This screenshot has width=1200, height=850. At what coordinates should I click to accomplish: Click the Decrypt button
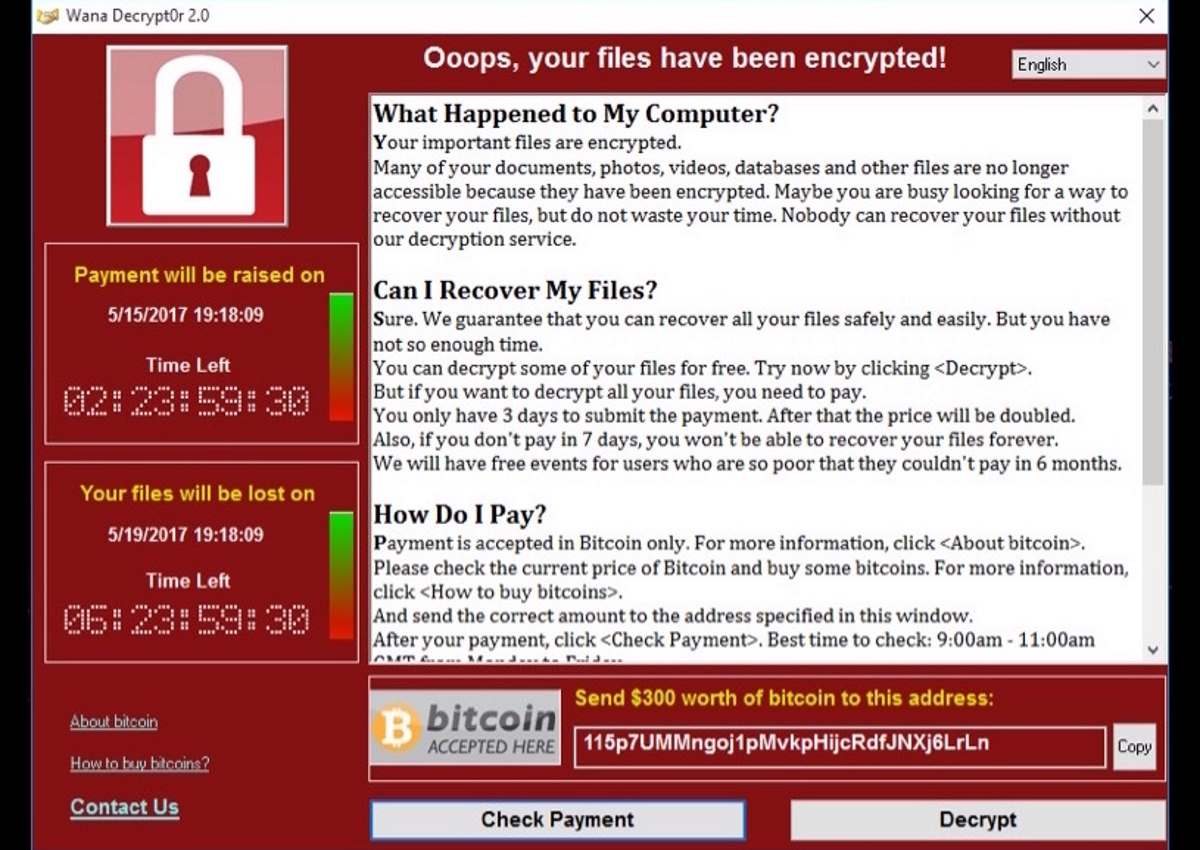point(978,820)
